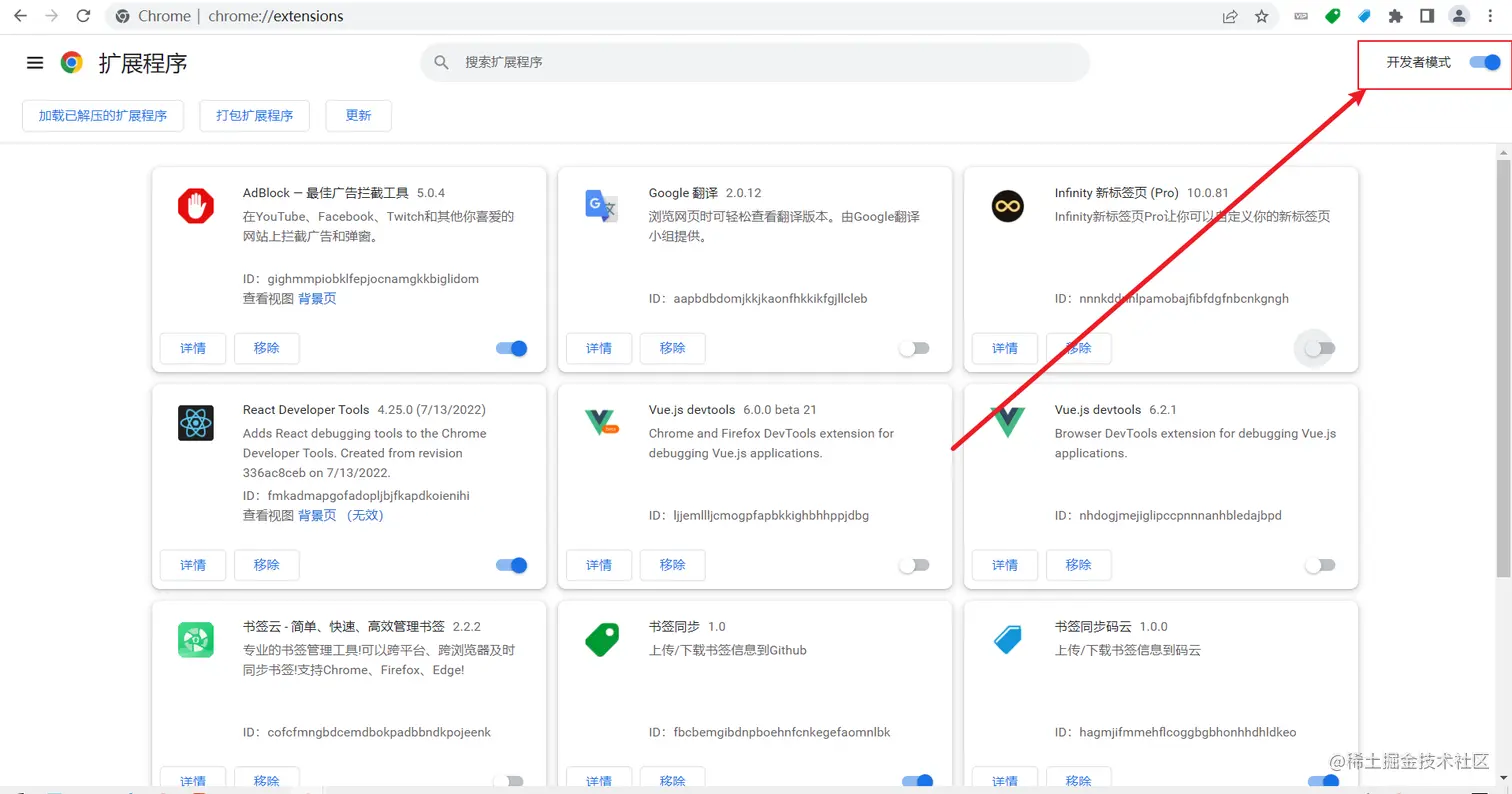Click the magnifier icon in the search box
Viewport: 1512px width, 794px height.
coord(441,62)
